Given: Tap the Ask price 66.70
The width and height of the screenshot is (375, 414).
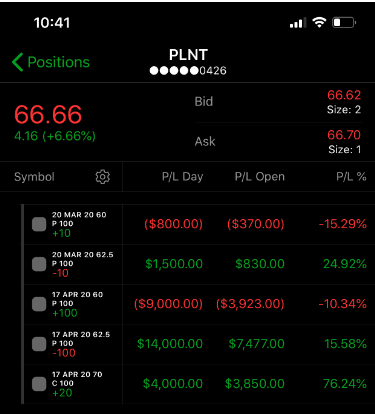Looking at the screenshot, I should 344,135.
